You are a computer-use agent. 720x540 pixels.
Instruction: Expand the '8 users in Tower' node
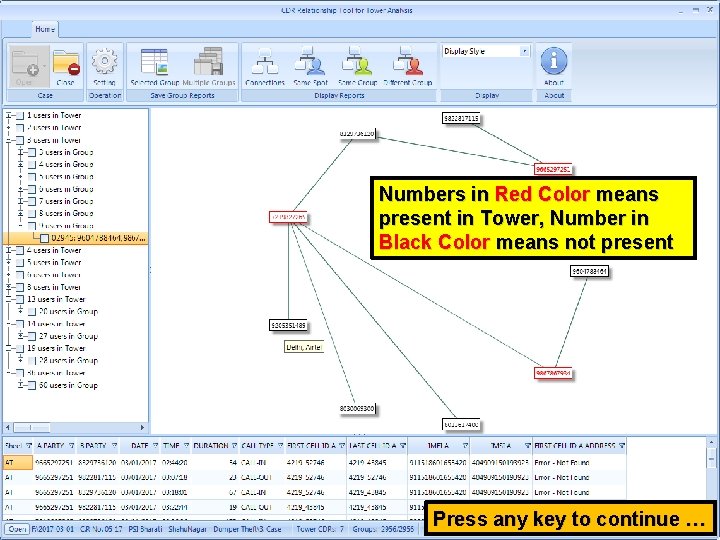pyautogui.click(x=8, y=287)
